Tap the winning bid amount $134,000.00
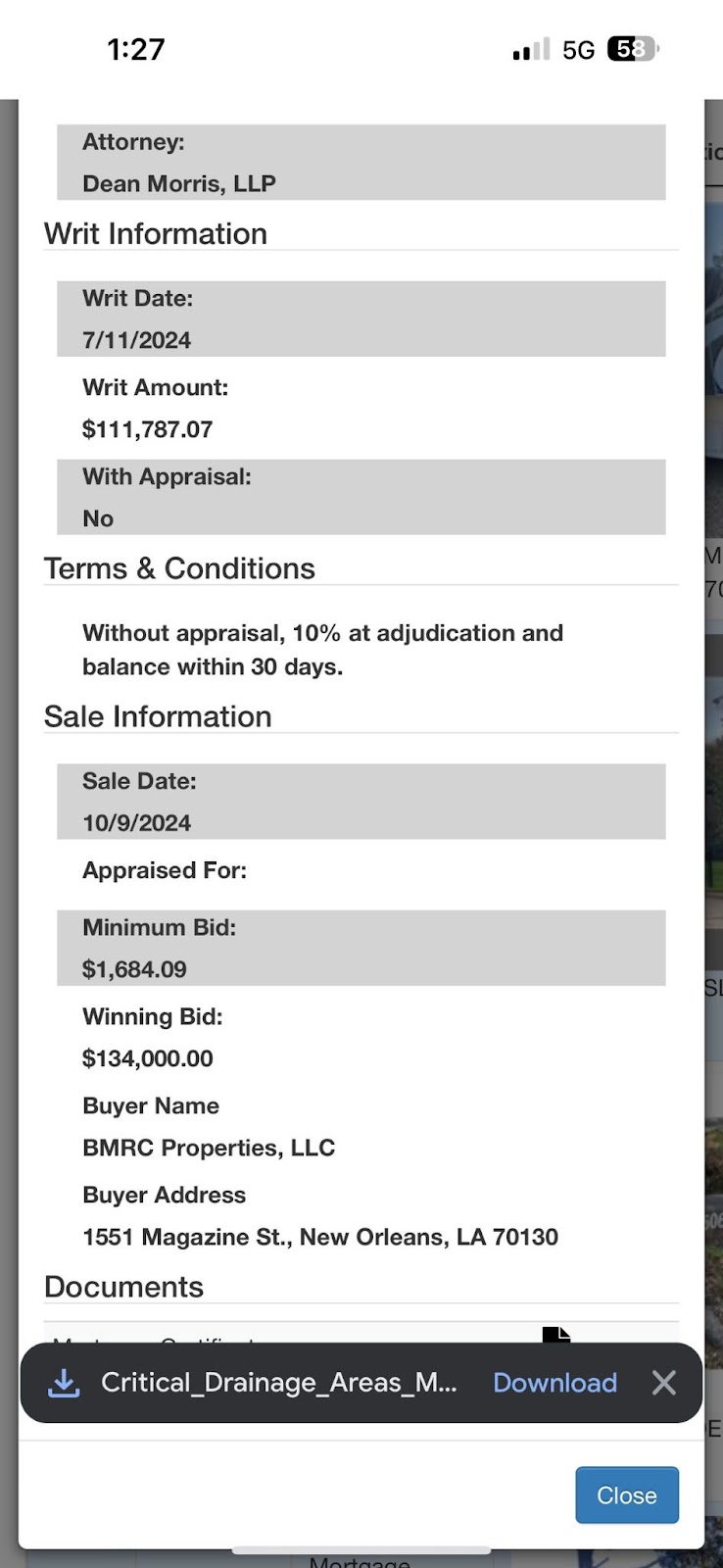The height and width of the screenshot is (1568, 723). [x=148, y=1058]
